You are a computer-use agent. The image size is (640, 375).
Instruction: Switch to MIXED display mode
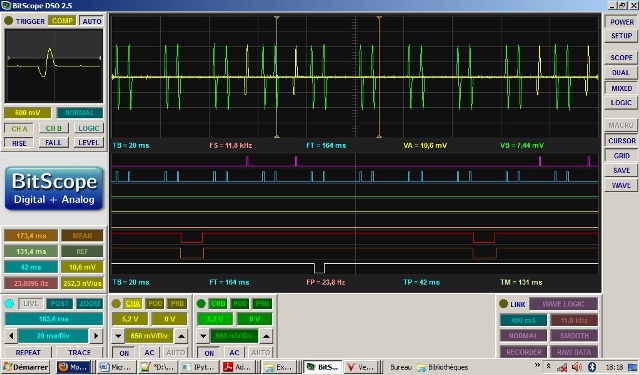(x=621, y=88)
